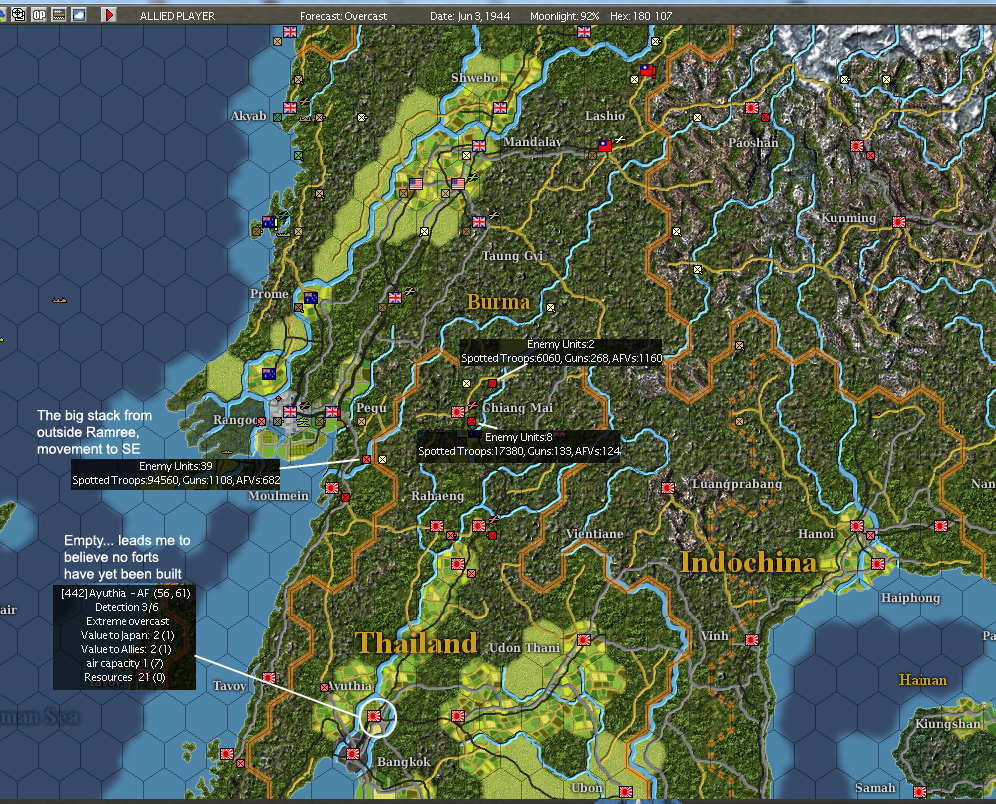Select the Japanese flag at Vinh

(752, 640)
